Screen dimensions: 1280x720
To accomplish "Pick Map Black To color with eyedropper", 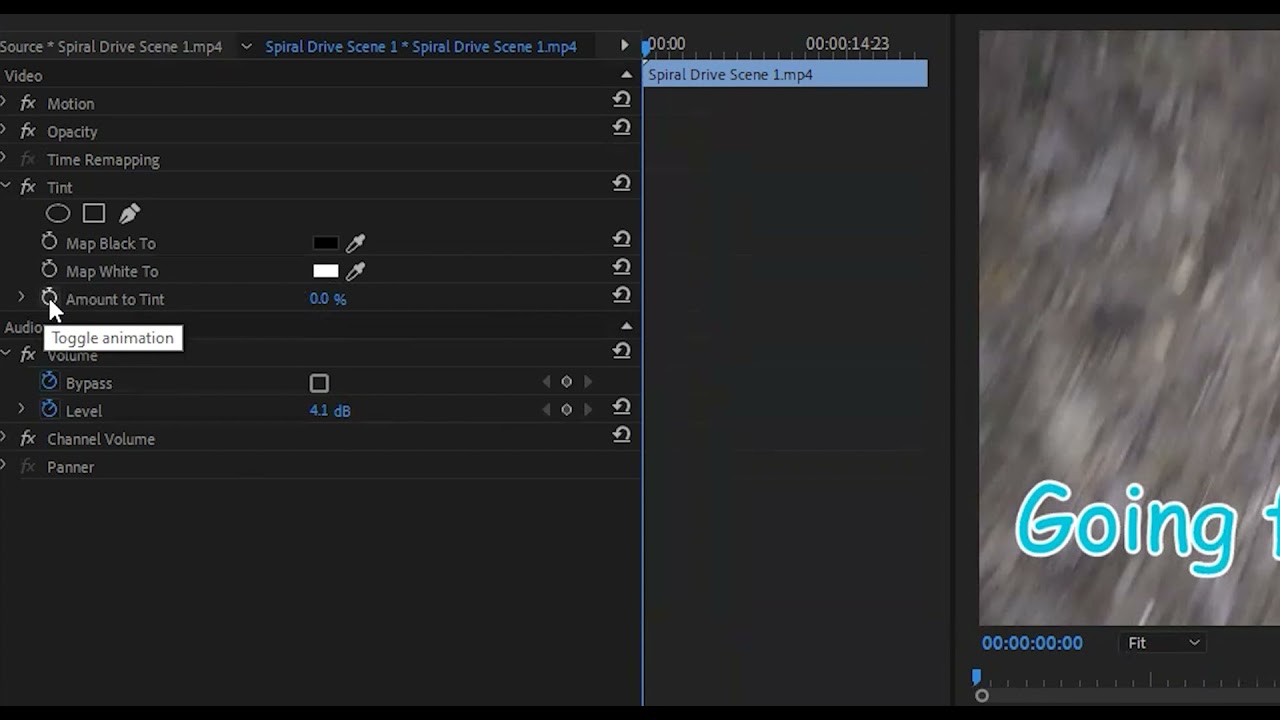I will pyautogui.click(x=355, y=243).
